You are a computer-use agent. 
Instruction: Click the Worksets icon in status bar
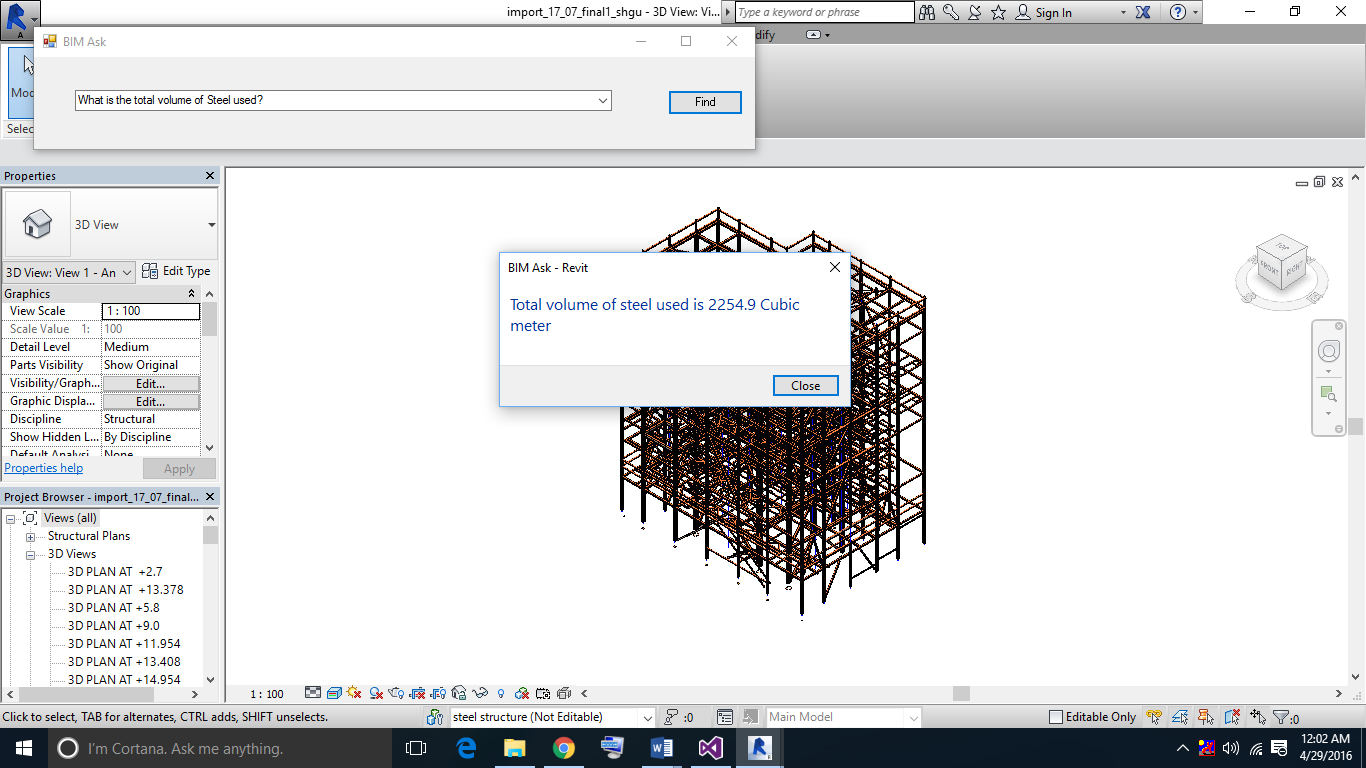[x=435, y=717]
